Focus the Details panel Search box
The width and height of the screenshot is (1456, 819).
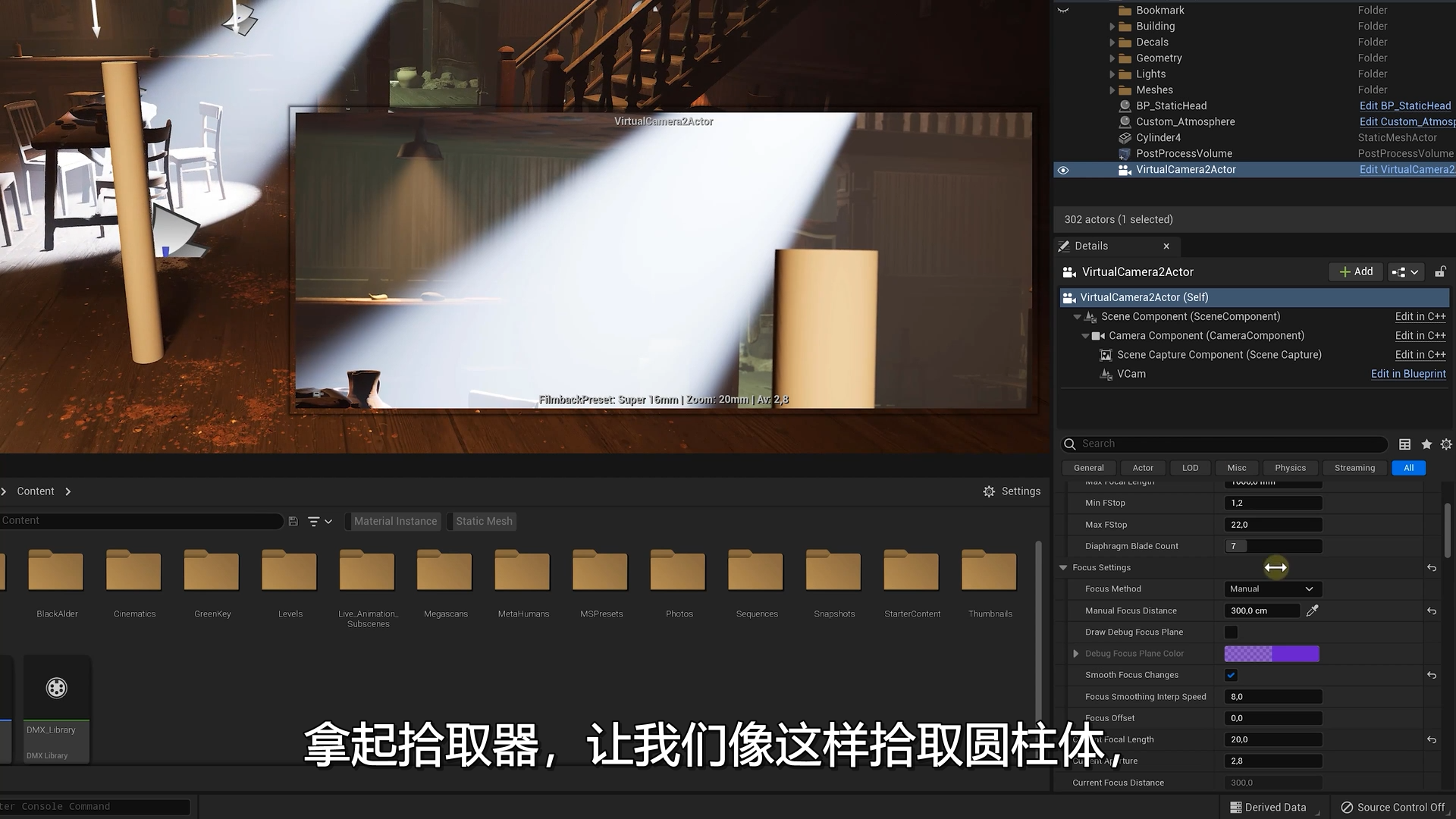(x=1224, y=444)
